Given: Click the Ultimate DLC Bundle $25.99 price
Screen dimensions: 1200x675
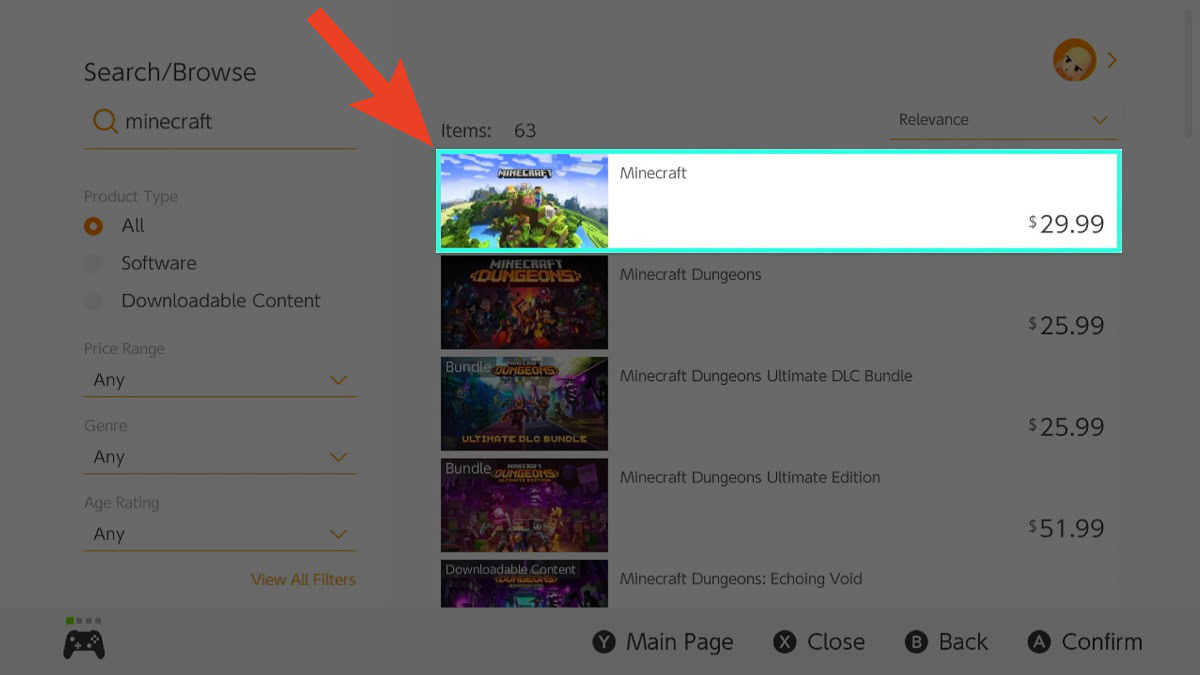Looking at the screenshot, I should pos(1067,427).
